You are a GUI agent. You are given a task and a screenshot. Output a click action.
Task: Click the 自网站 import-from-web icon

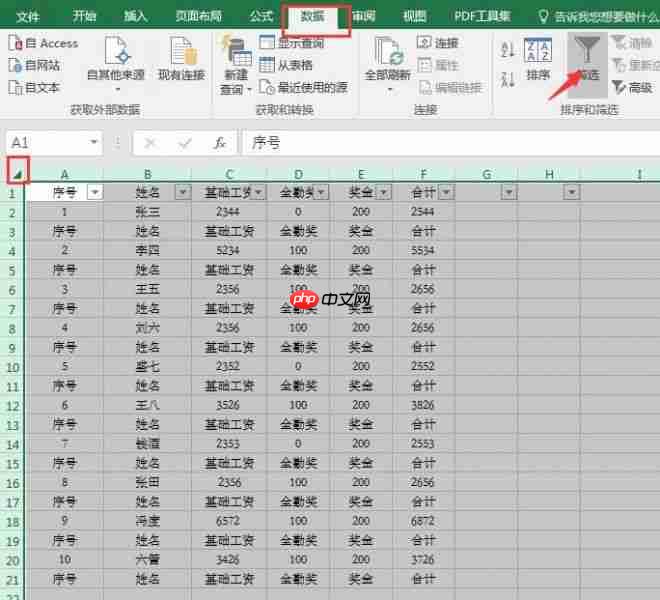tap(15, 65)
